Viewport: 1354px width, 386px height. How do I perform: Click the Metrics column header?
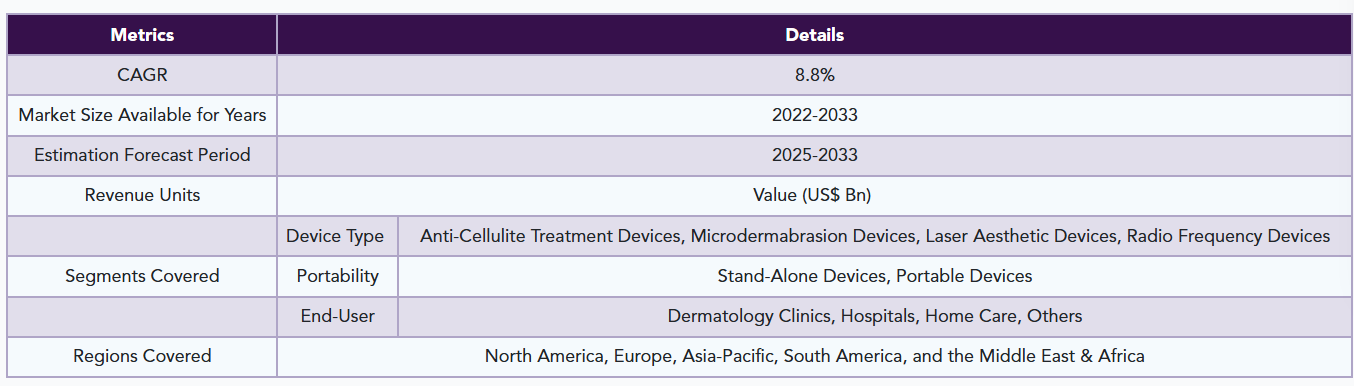pos(142,35)
